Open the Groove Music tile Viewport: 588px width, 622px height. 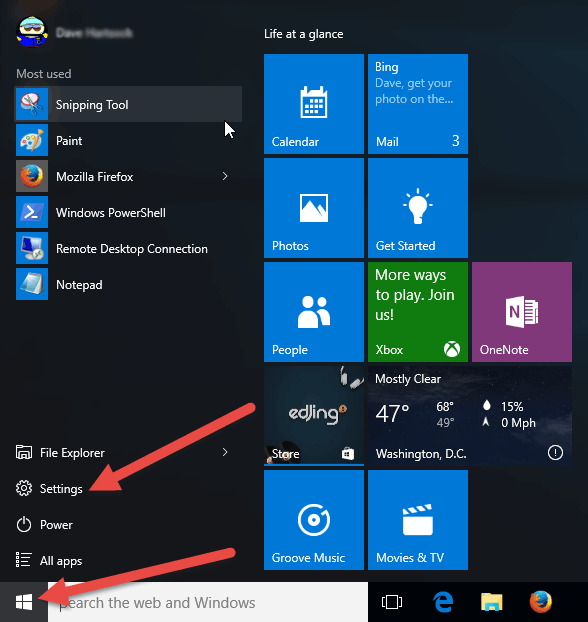point(314,520)
